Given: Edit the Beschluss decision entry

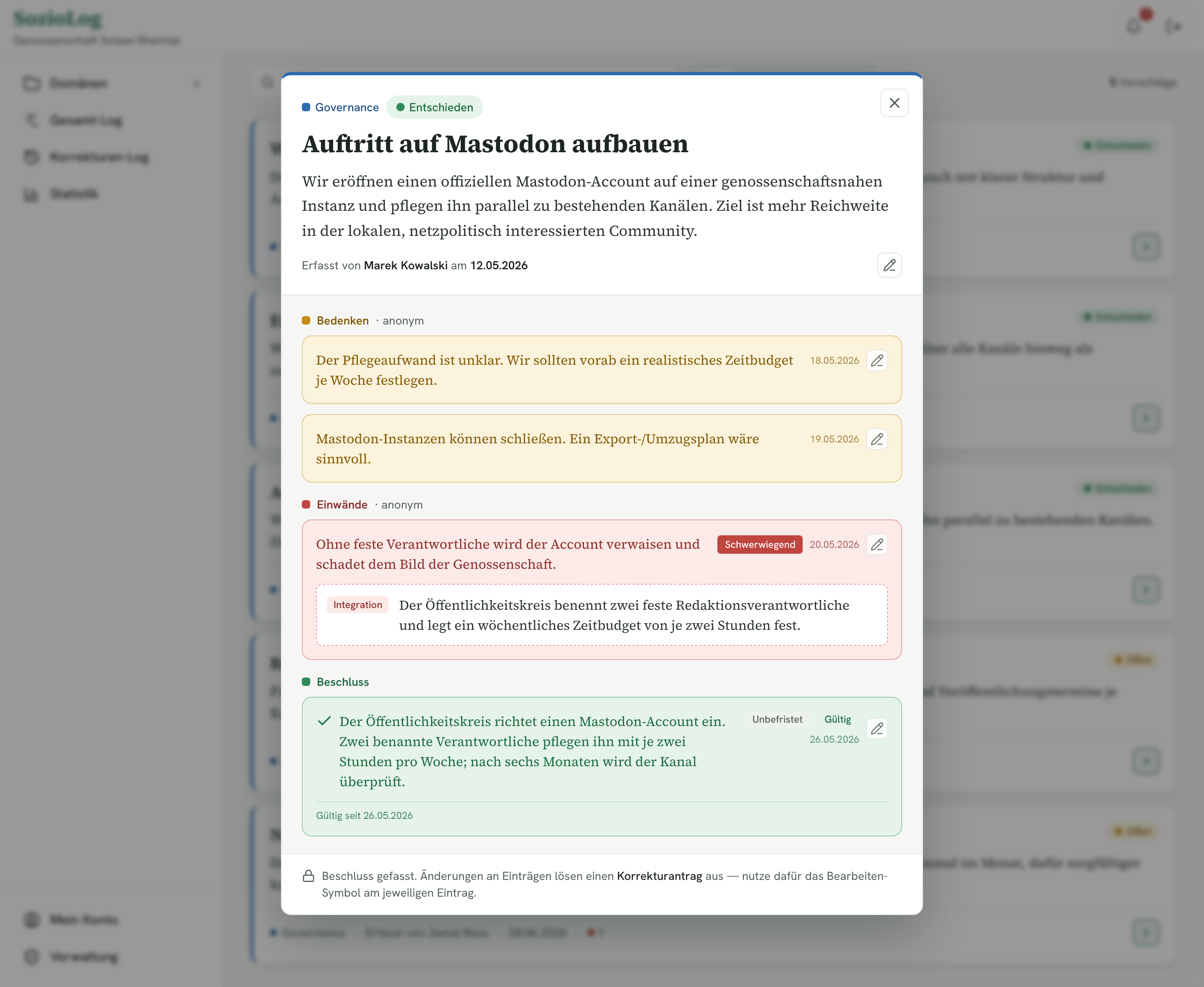Looking at the screenshot, I should point(877,729).
